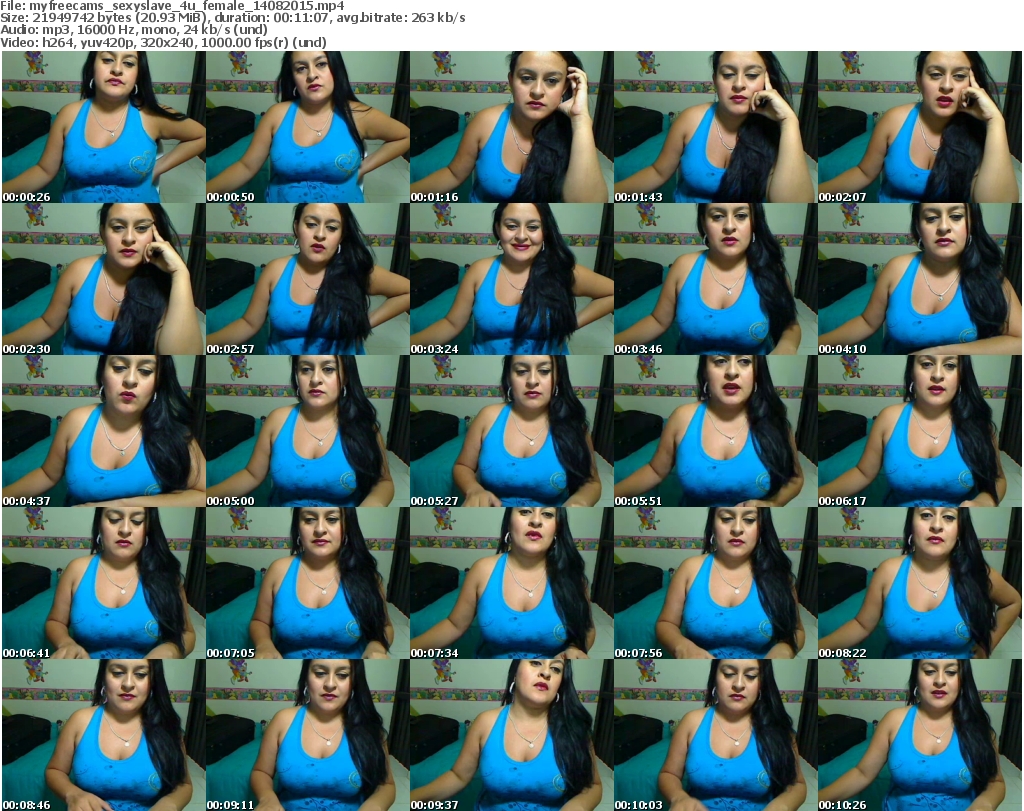Screen dimensions: 1024x811
Task: Choose the frame timestamped 00:07:05
Action: 308,583
